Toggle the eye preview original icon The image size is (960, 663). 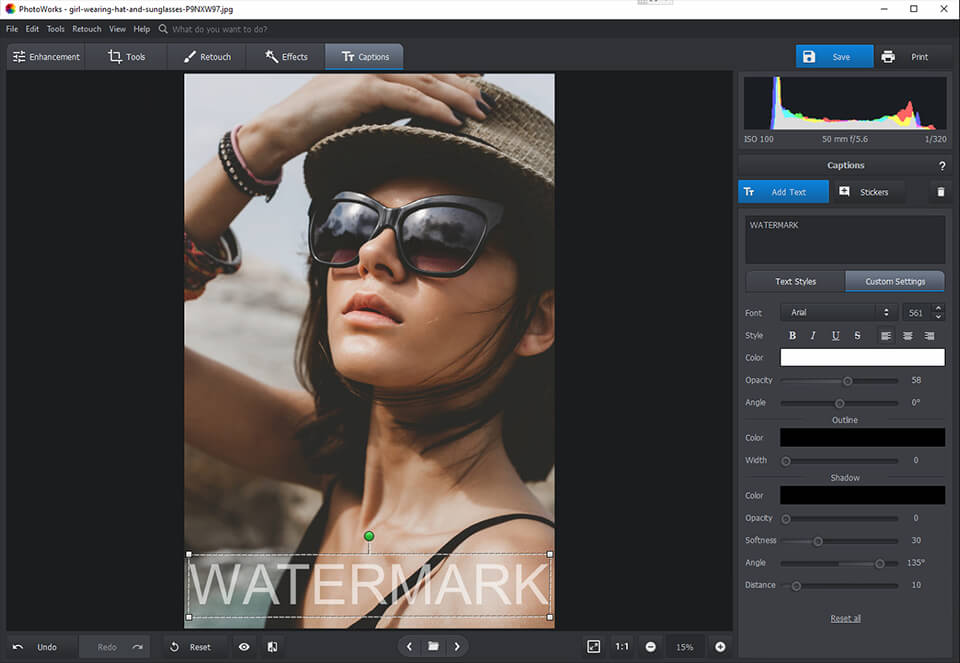(244, 647)
